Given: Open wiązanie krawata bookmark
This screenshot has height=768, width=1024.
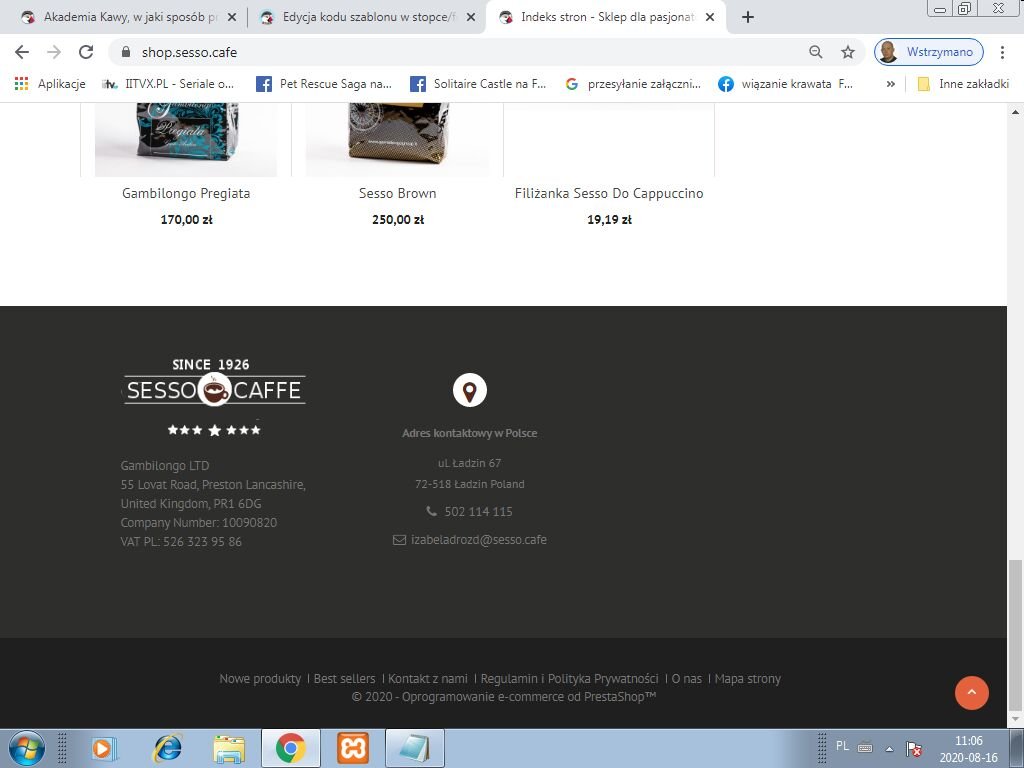Looking at the screenshot, I should (x=786, y=84).
